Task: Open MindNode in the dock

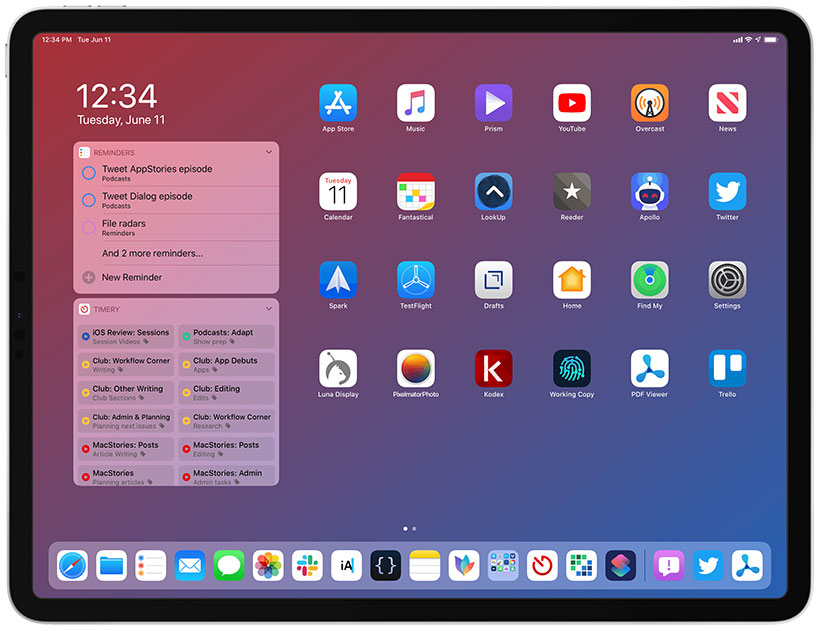Action: (x=464, y=566)
